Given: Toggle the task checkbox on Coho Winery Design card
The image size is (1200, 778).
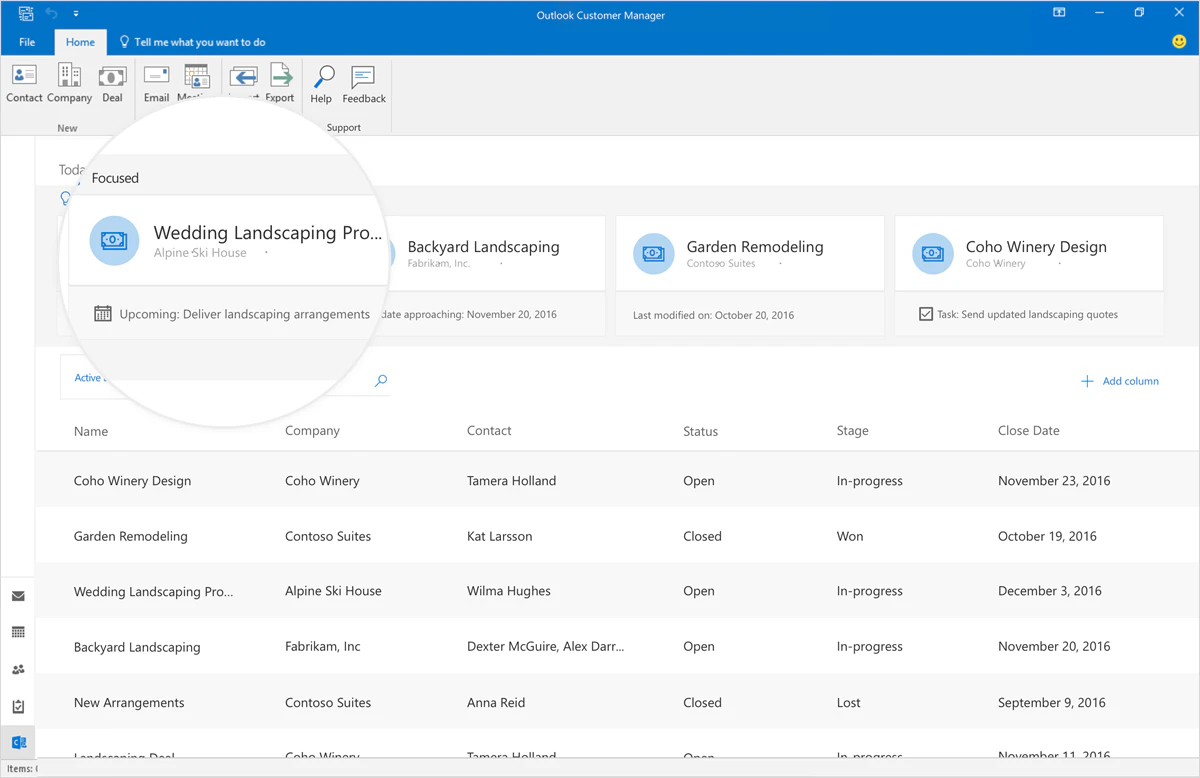Looking at the screenshot, I should 925,313.
